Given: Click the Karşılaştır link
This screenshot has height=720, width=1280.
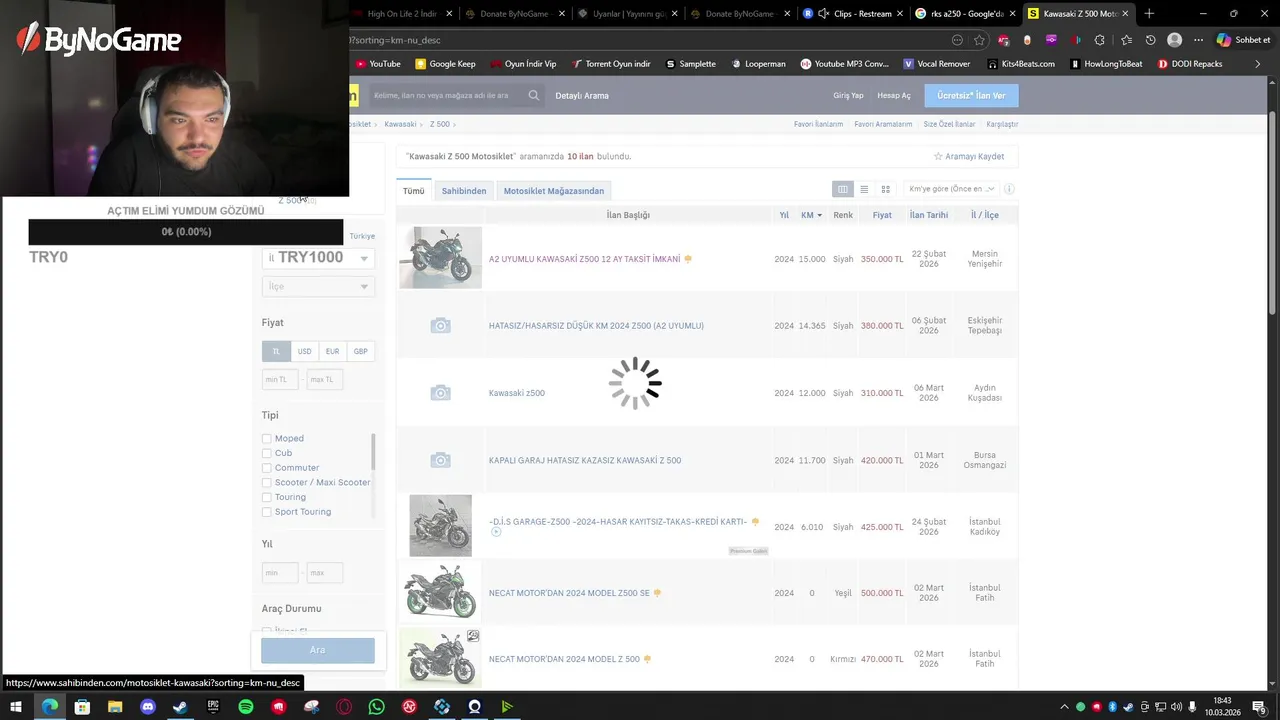Looking at the screenshot, I should (1002, 124).
